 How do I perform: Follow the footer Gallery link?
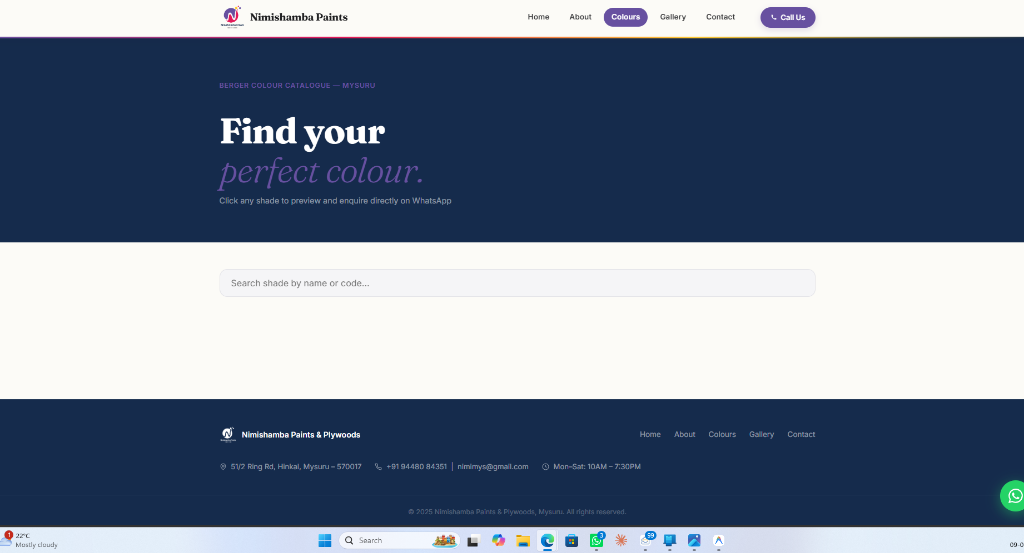click(761, 434)
